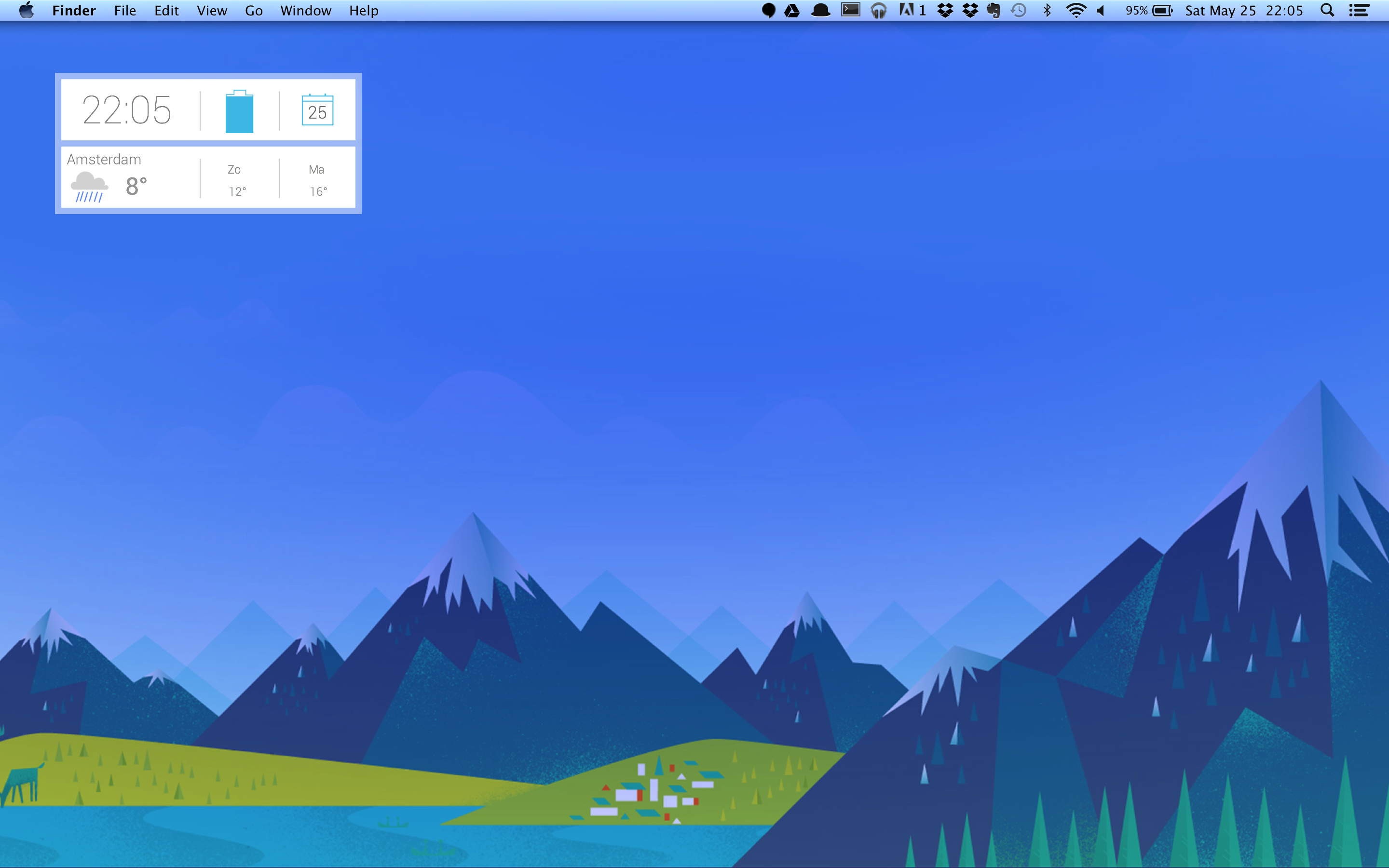The width and height of the screenshot is (1389, 868).
Task: Click the bowler hat menu bar icon
Action: pyautogui.click(x=821, y=10)
